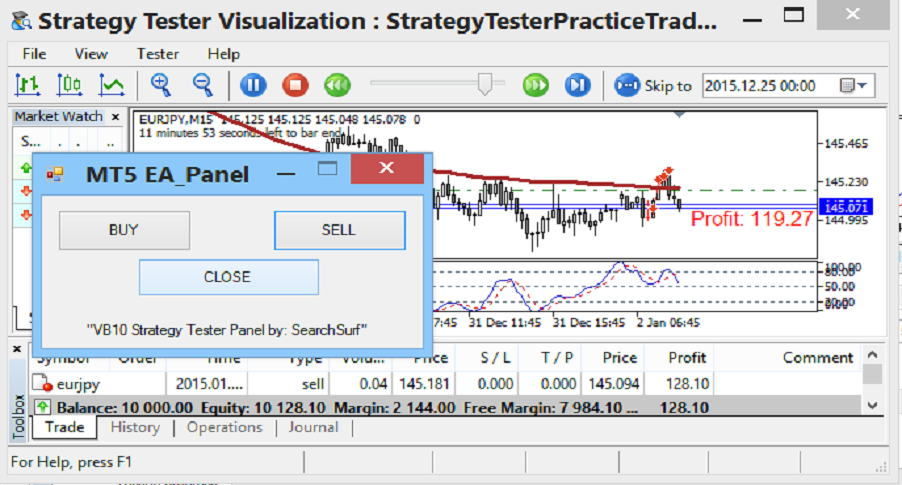Open the File menu
902x485 pixels.
point(34,54)
